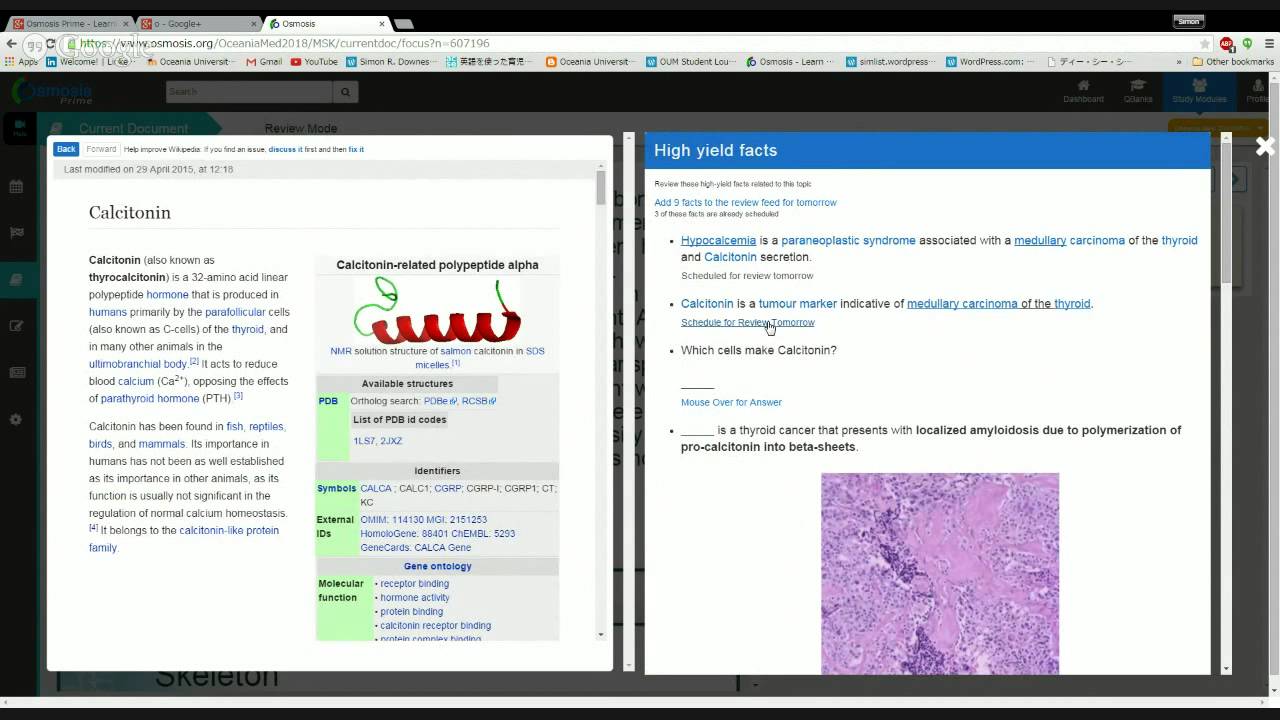Click the calcitonin NMR structure image

coord(437,309)
